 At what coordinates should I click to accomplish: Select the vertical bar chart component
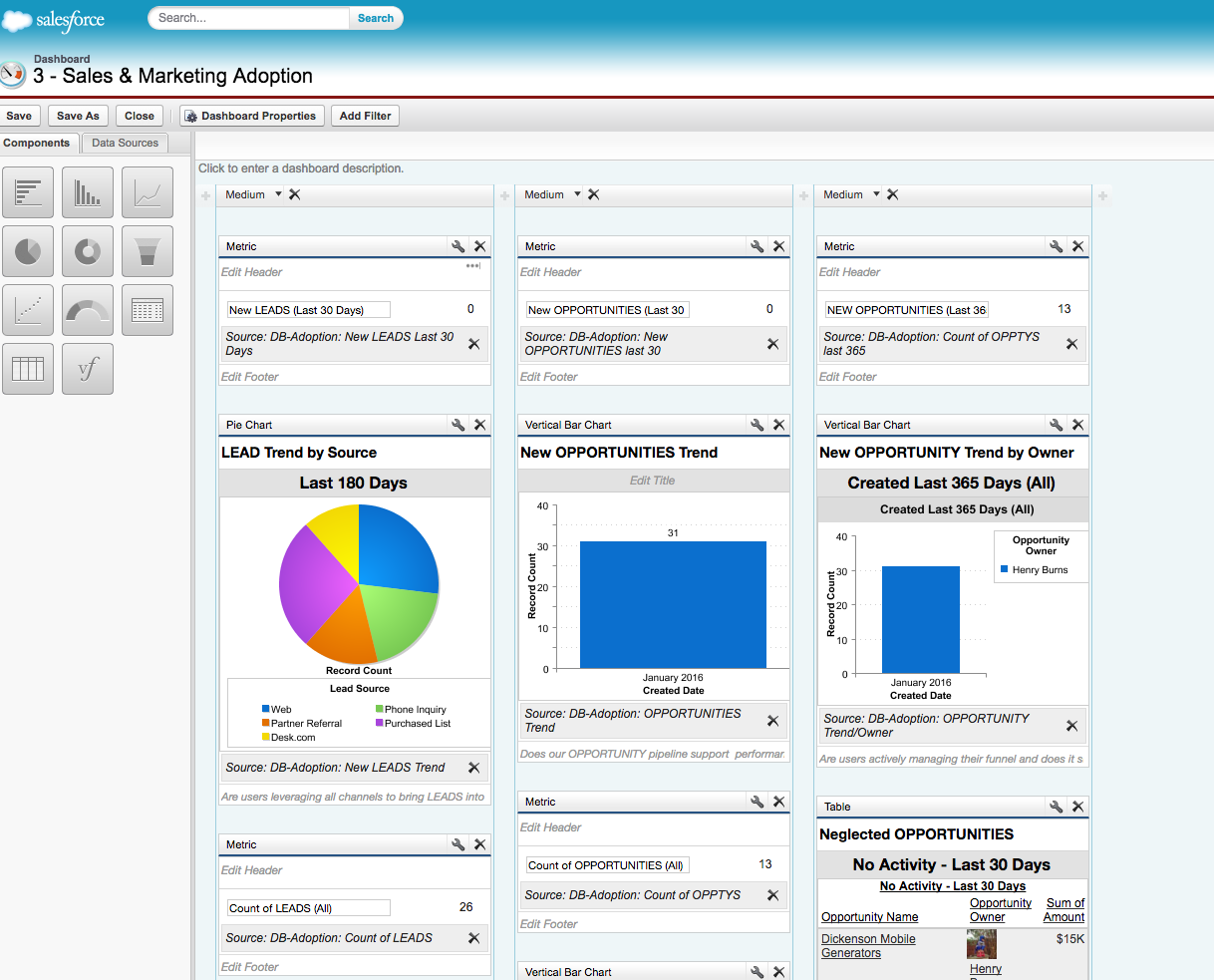pos(88,192)
